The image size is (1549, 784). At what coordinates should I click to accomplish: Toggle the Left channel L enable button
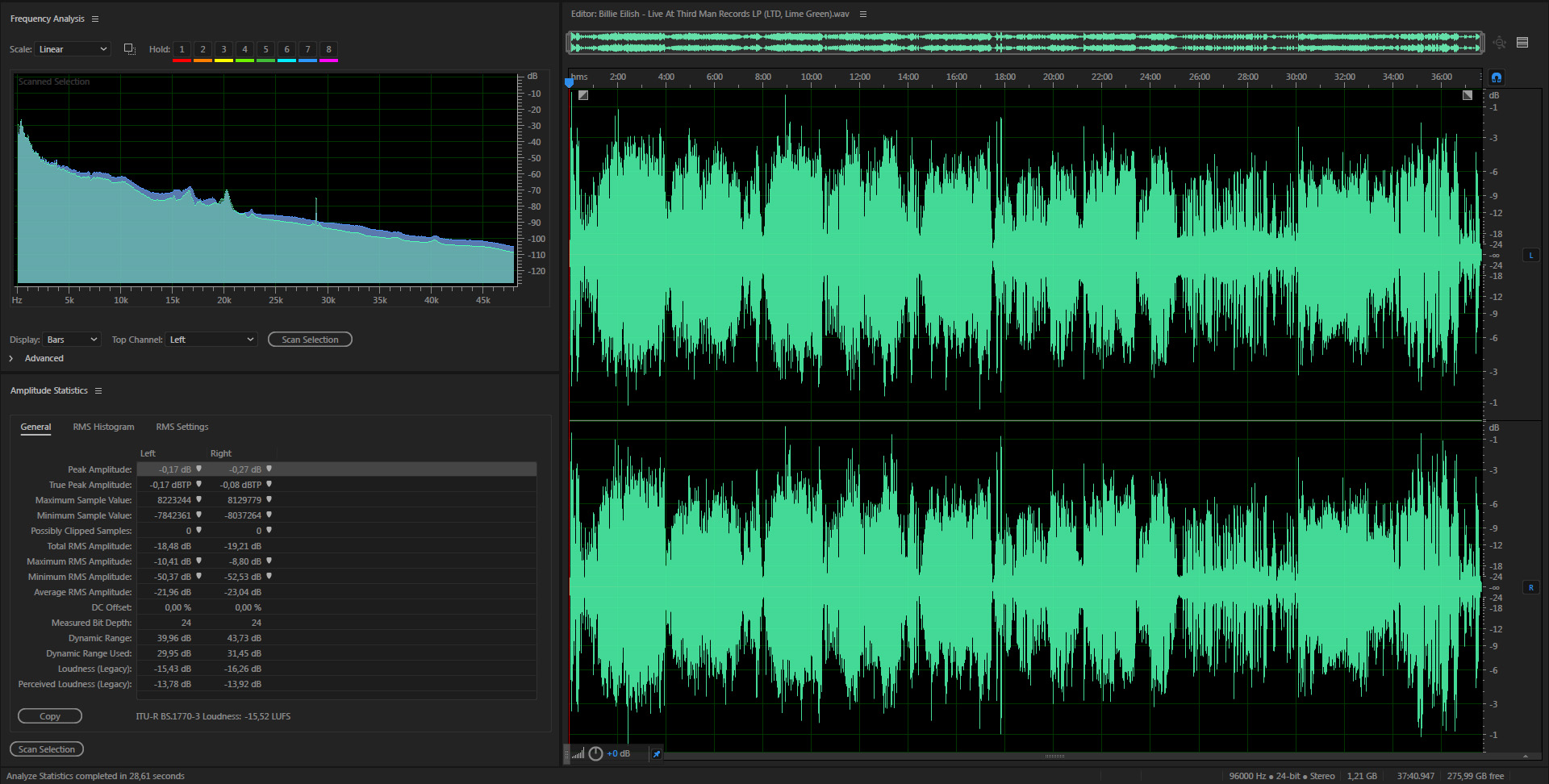coord(1530,256)
